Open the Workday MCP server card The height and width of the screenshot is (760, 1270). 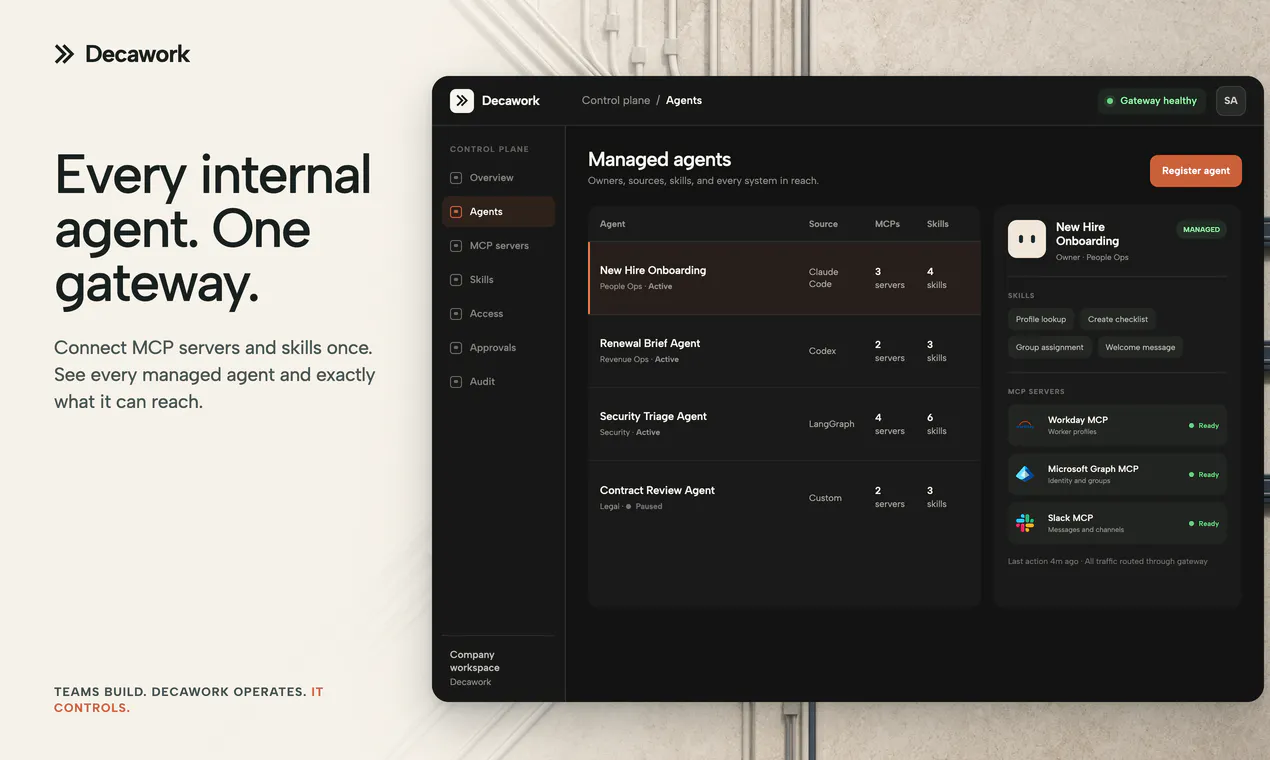[x=1117, y=425]
